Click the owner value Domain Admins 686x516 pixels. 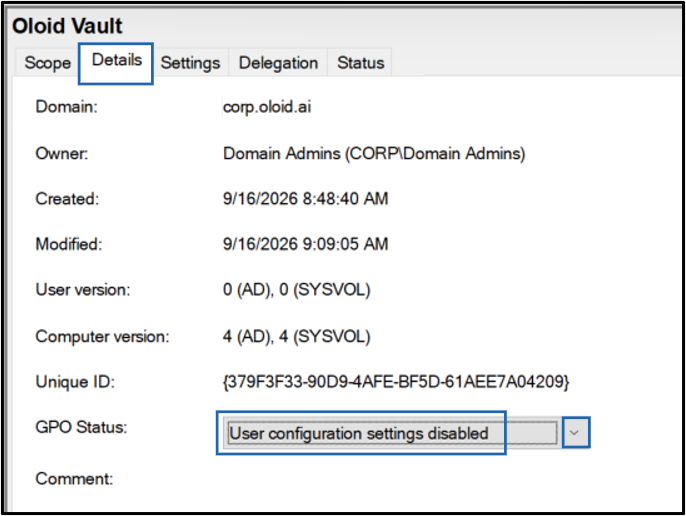374,154
